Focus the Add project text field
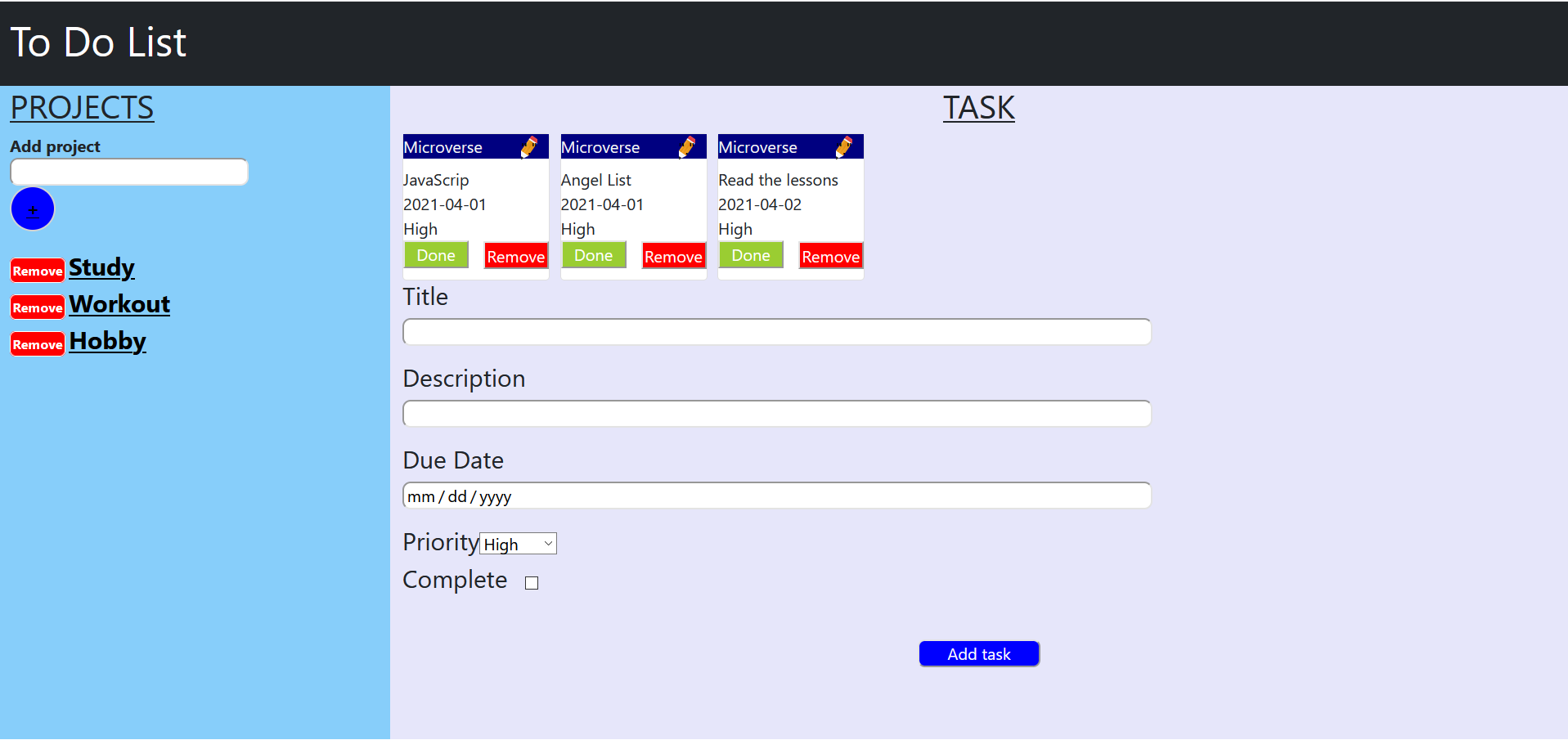 click(x=129, y=173)
